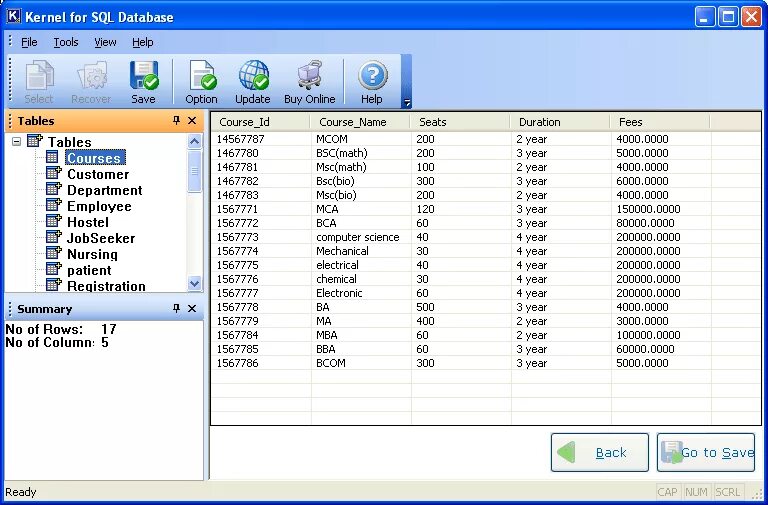Click the Back button
The width and height of the screenshot is (768, 505).
(x=600, y=452)
